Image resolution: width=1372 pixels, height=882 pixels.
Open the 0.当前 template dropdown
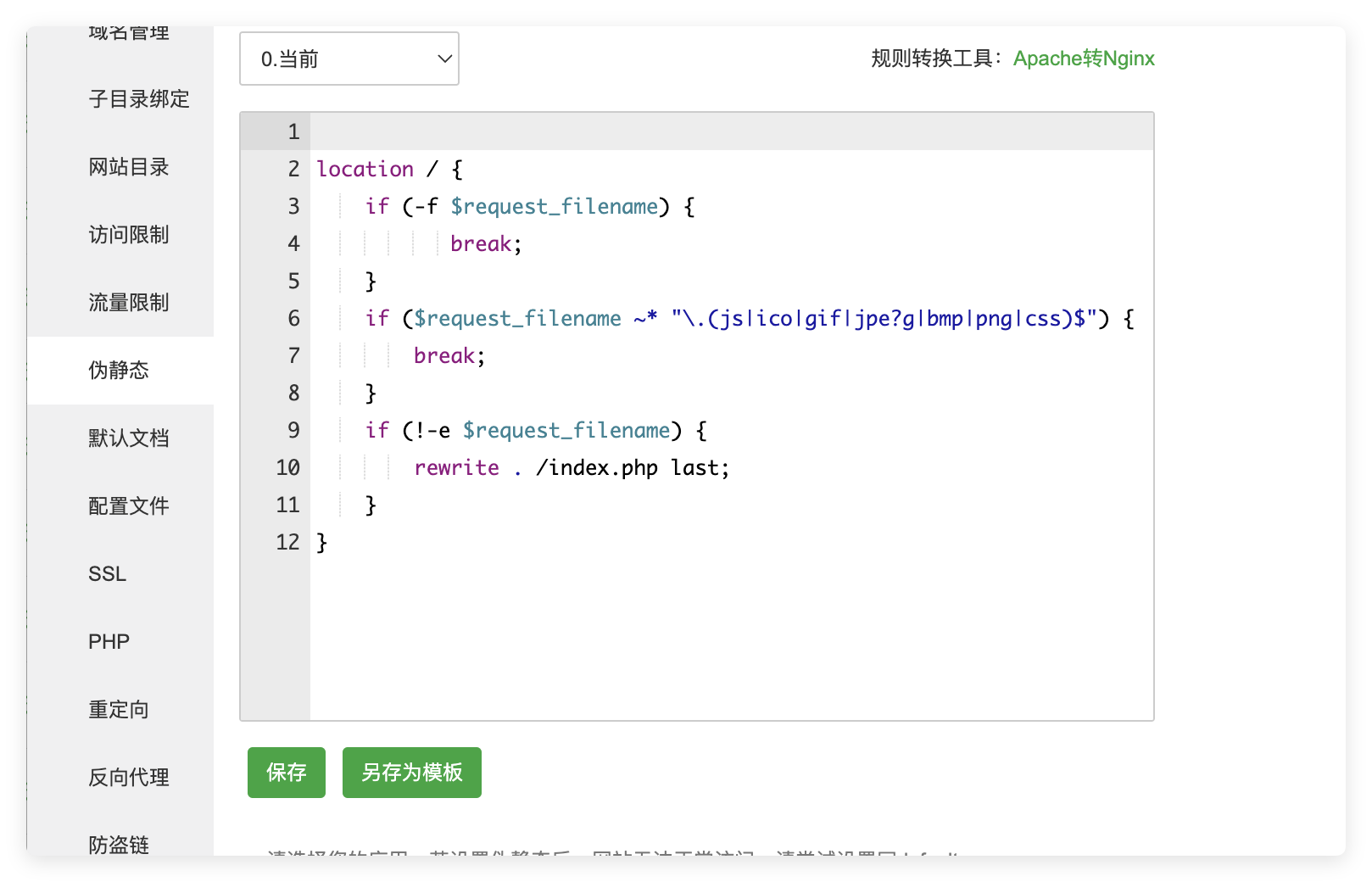(349, 59)
